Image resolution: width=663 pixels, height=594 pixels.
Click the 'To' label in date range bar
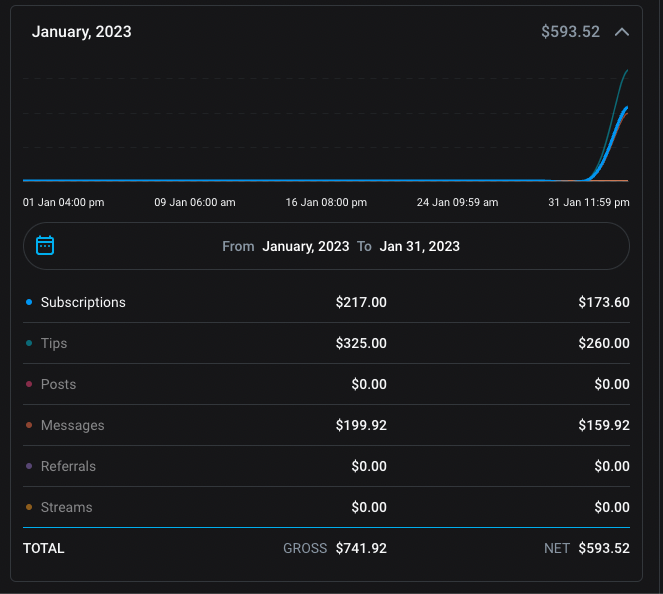tap(364, 246)
